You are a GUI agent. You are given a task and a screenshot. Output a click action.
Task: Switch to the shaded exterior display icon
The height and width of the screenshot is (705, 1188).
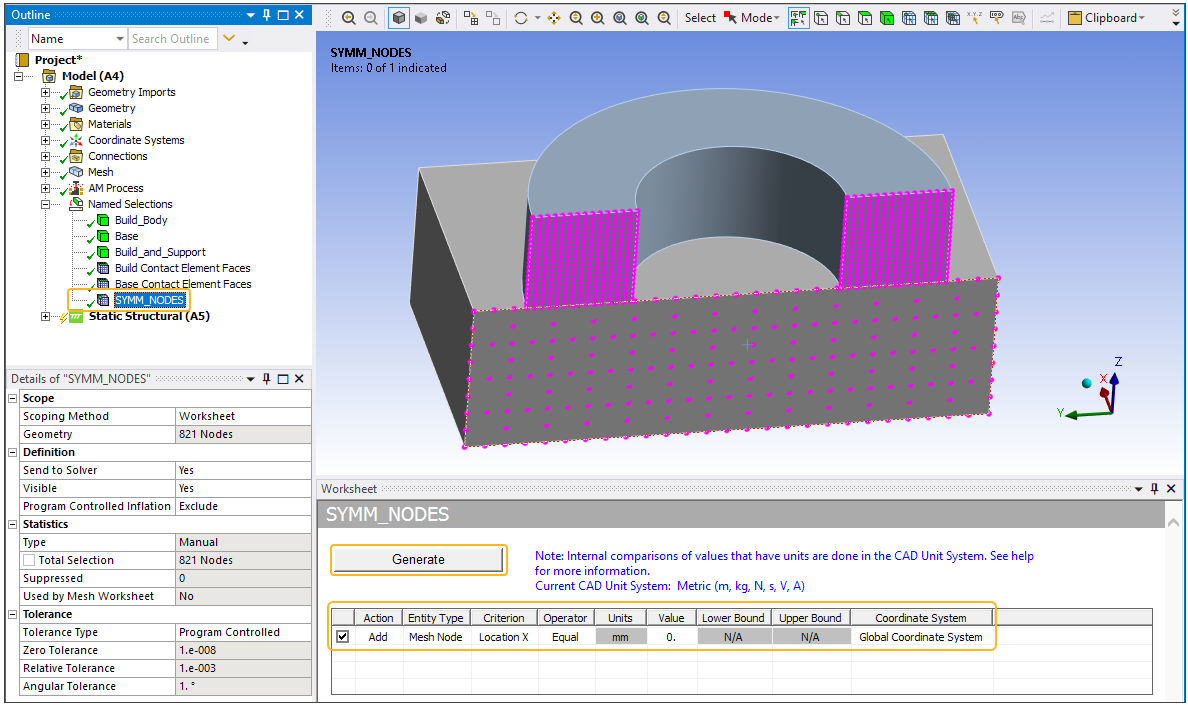click(x=420, y=17)
